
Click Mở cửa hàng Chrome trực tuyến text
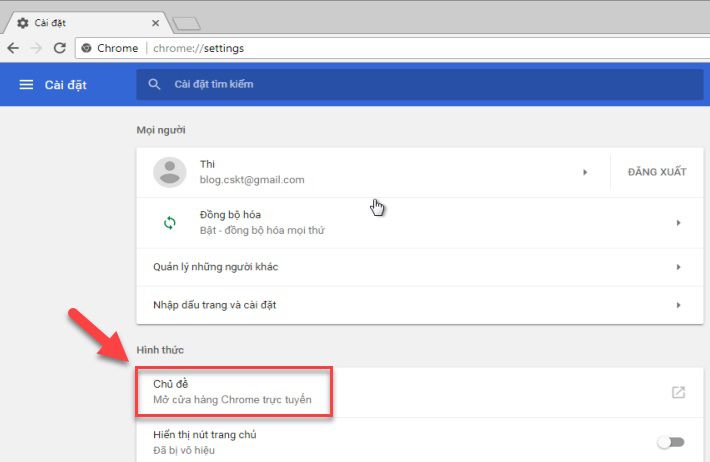(x=232, y=399)
